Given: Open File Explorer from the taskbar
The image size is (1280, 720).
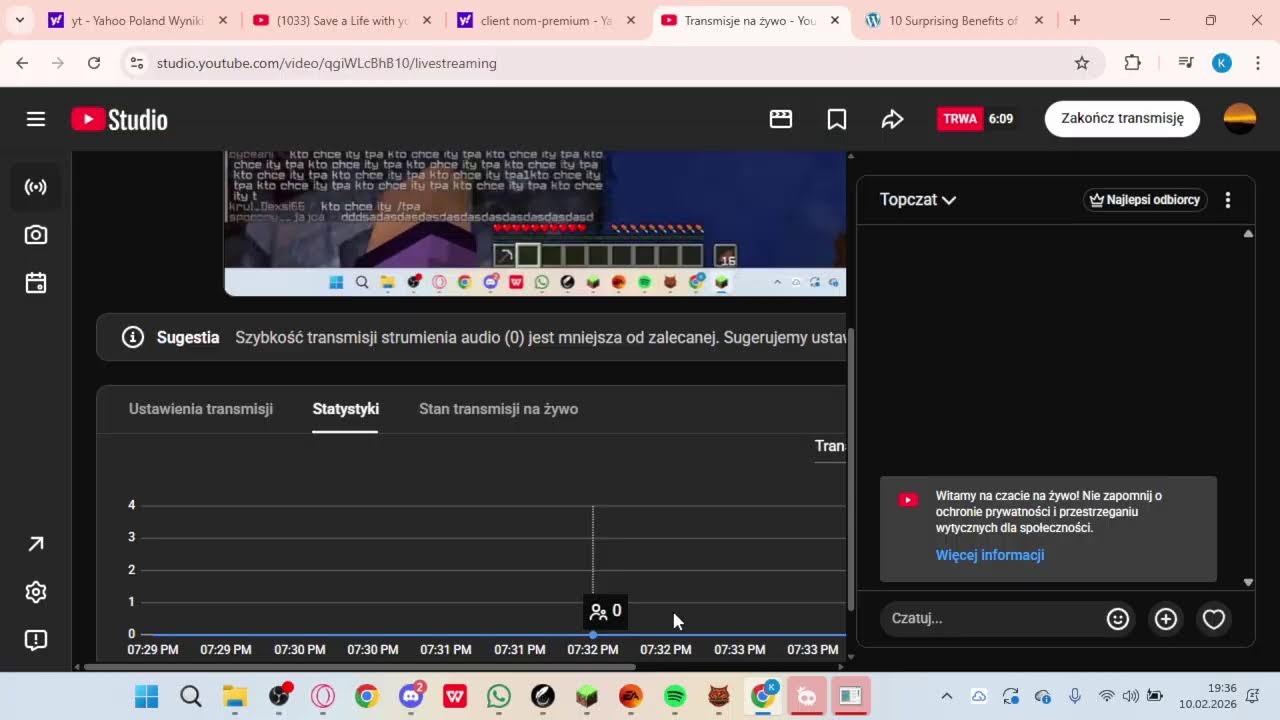Looking at the screenshot, I should [x=235, y=696].
